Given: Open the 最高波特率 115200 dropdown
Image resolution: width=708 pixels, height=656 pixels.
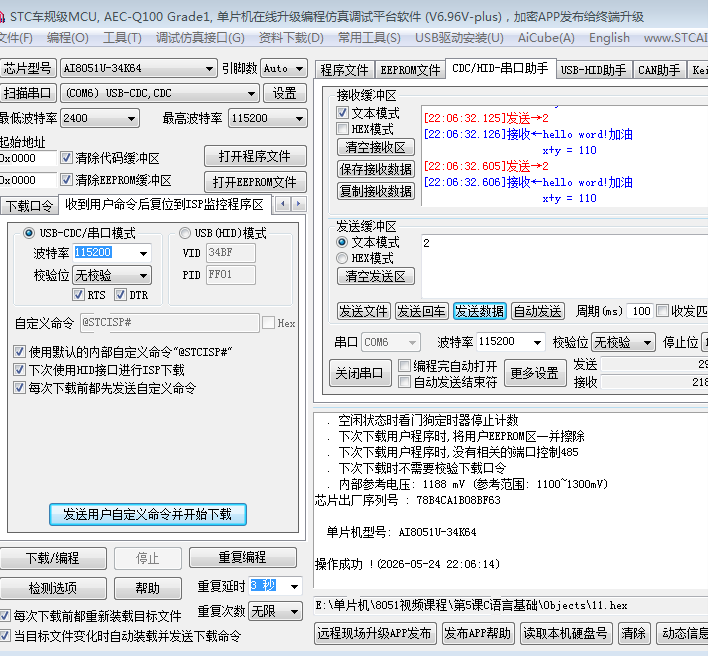Looking at the screenshot, I should pos(268,118).
